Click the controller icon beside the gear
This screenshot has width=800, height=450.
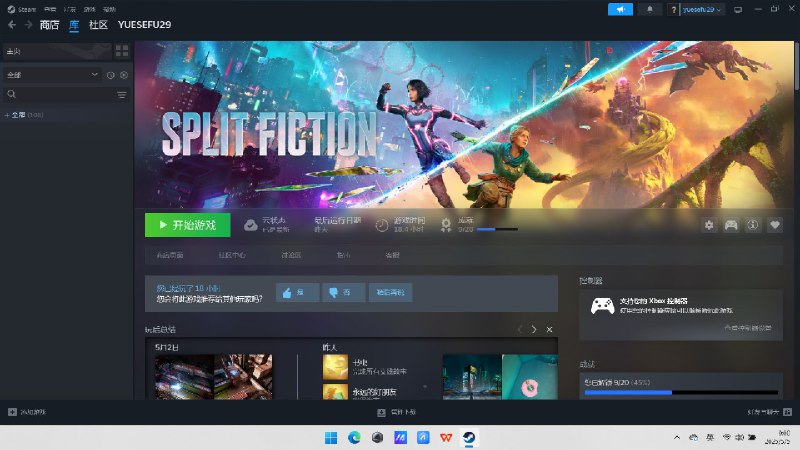[x=731, y=225]
